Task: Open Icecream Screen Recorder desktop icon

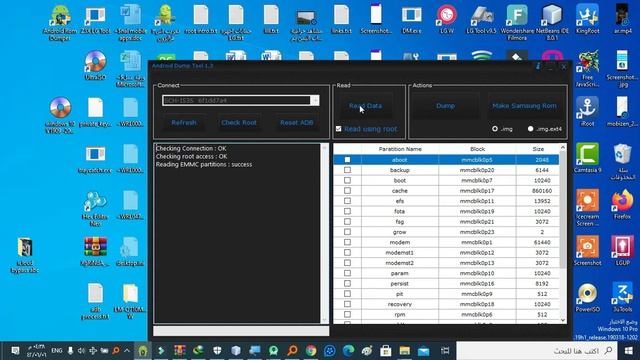Action: (587, 207)
